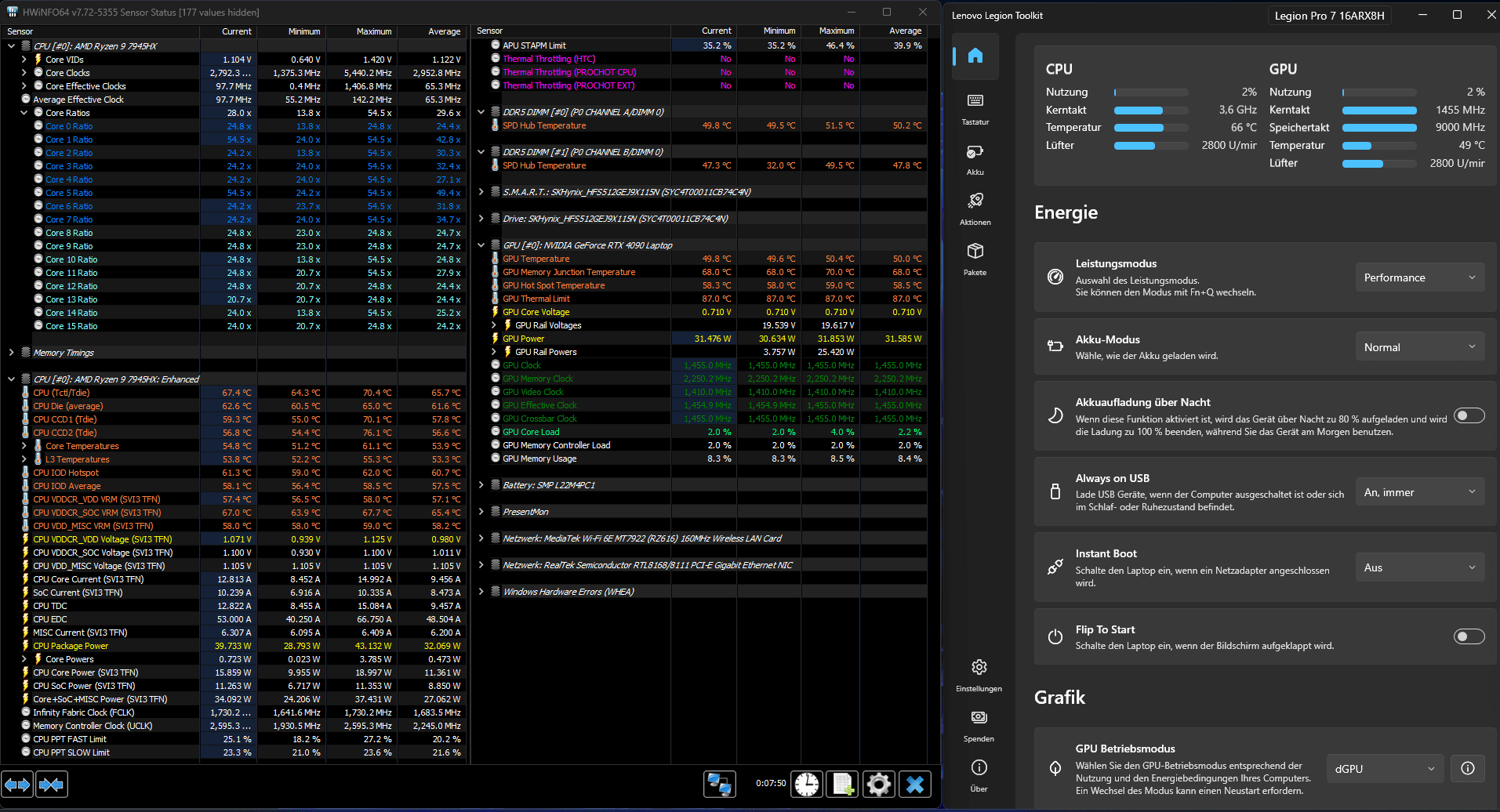The image size is (1500, 812).
Task: Expand the Core VIDs row
Action: (24, 60)
